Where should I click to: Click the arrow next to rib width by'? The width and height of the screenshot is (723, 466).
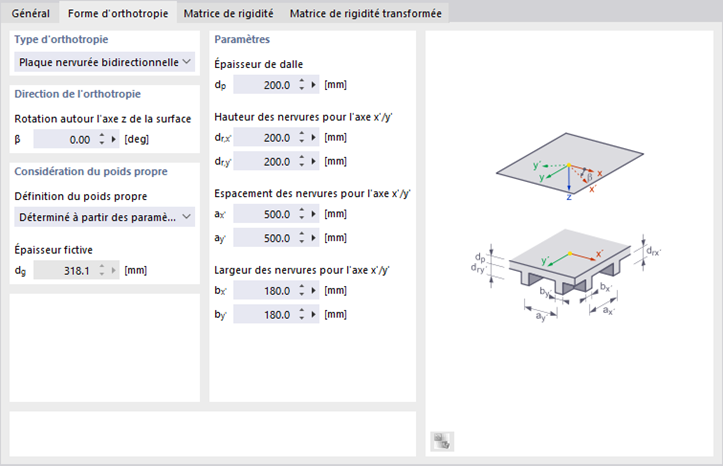click(314, 314)
